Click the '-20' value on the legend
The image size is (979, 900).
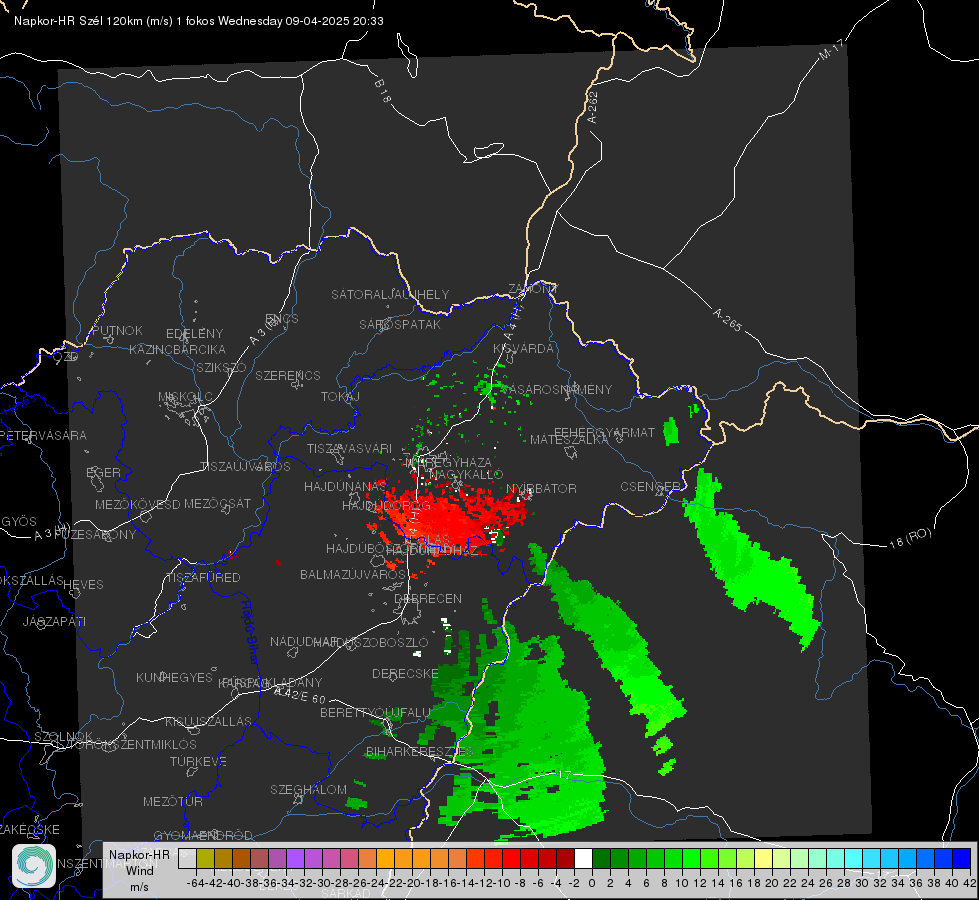[411, 883]
